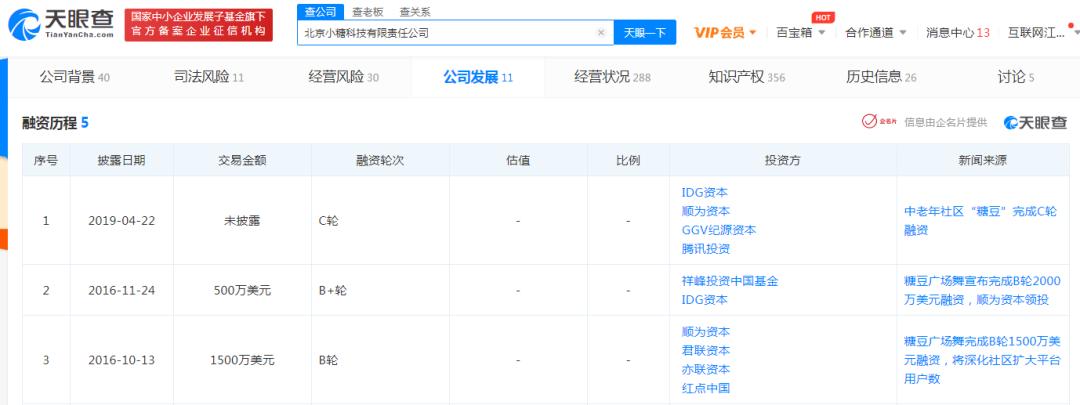1080x405 pixels.
Task: Click the 企名片 red check icon
Action: point(879,122)
